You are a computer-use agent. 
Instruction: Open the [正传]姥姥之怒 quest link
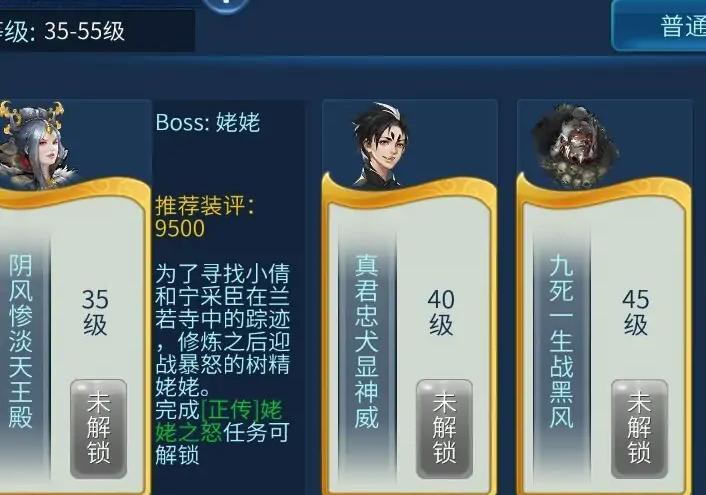(x=219, y=421)
